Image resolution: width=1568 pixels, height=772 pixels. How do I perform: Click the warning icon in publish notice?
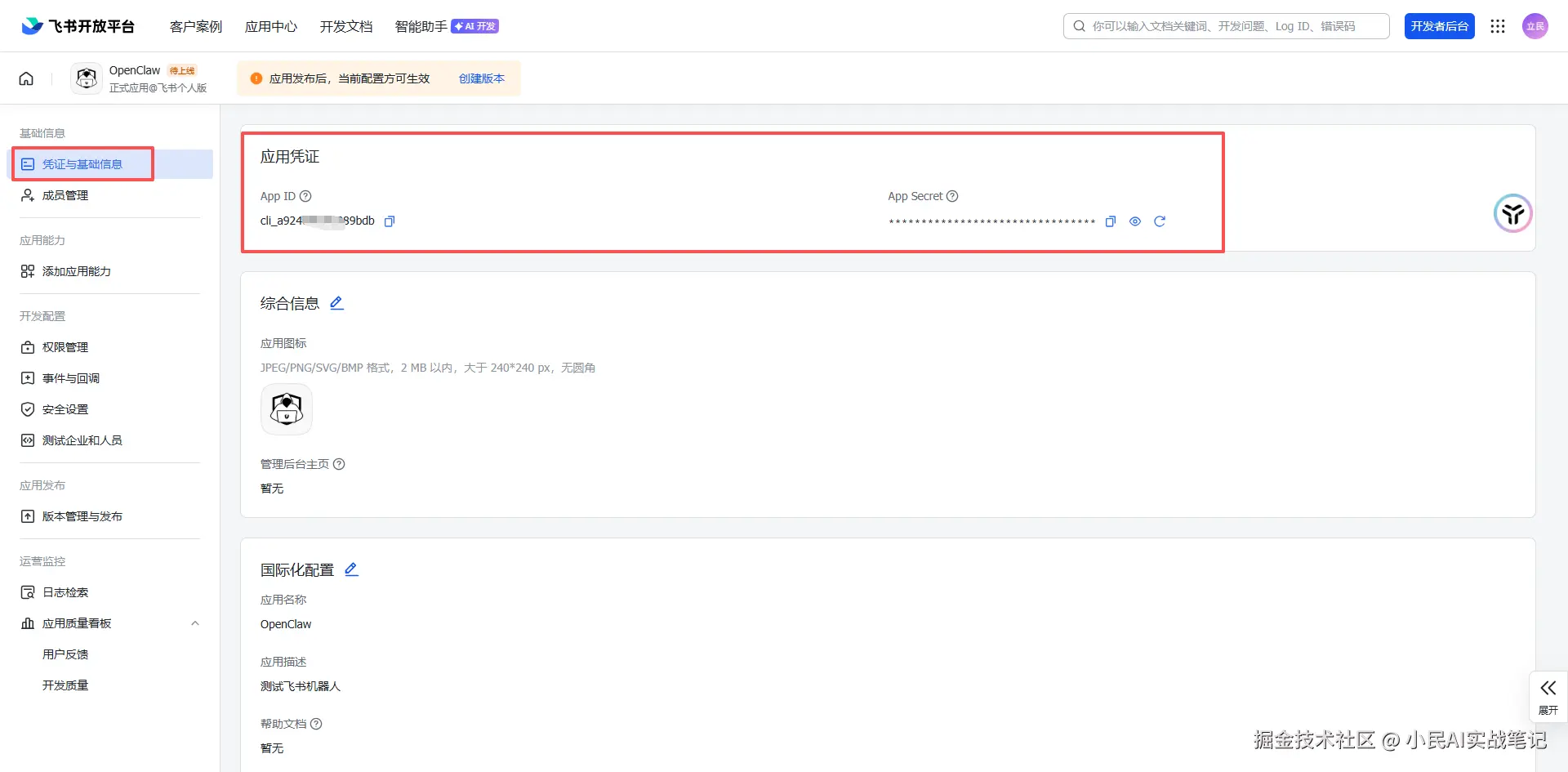256,78
